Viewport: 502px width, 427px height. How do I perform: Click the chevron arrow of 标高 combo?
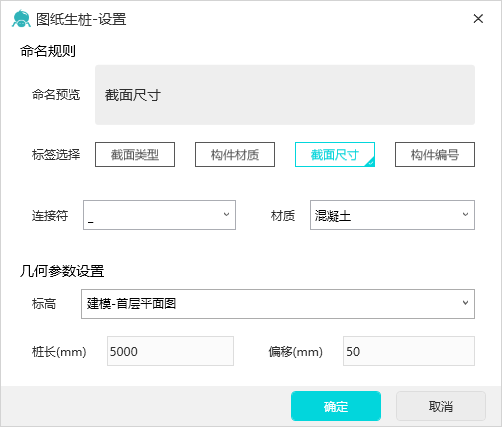pyautogui.click(x=465, y=303)
